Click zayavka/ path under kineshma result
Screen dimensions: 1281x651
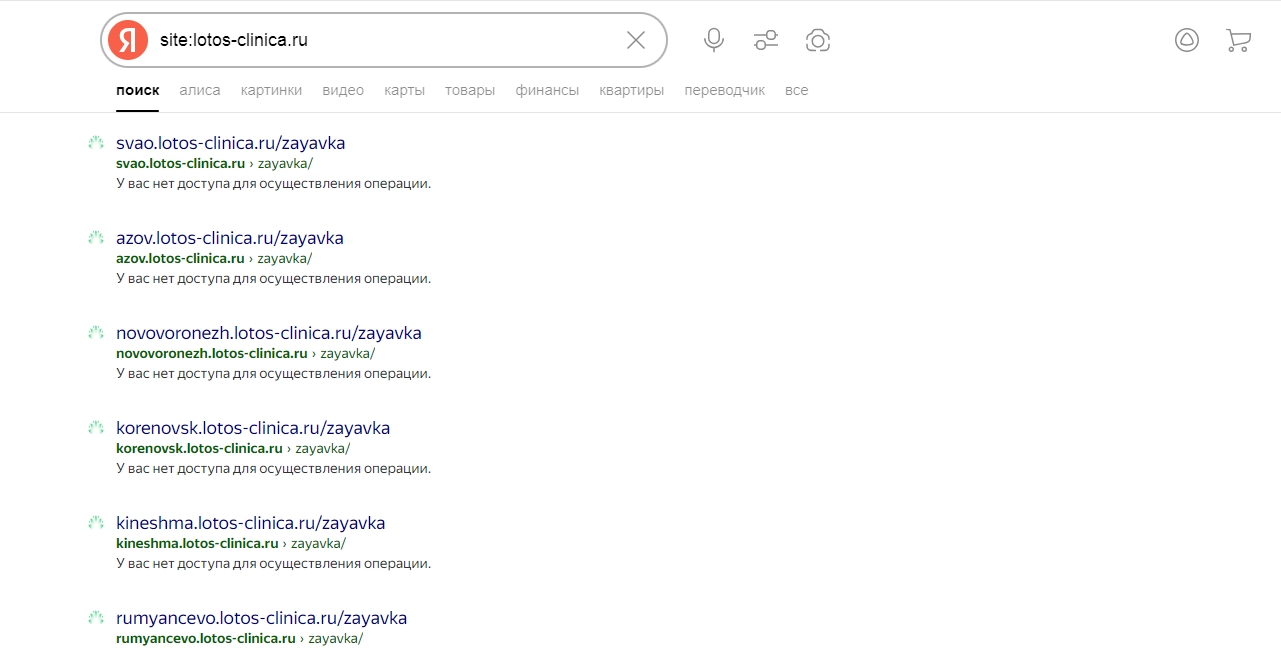pyautogui.click(x=319, y=543)
